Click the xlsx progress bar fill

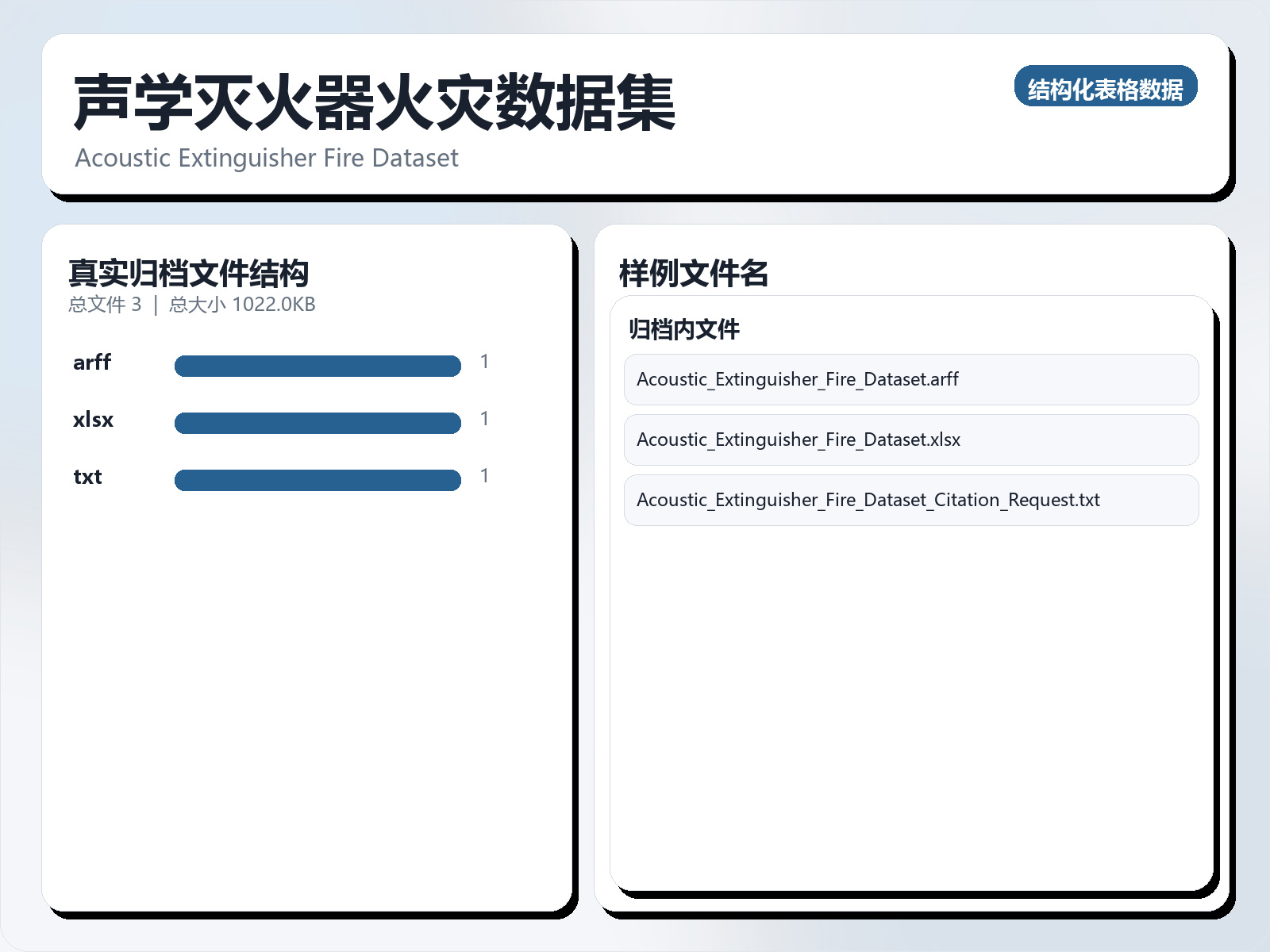tap(317, 423)
